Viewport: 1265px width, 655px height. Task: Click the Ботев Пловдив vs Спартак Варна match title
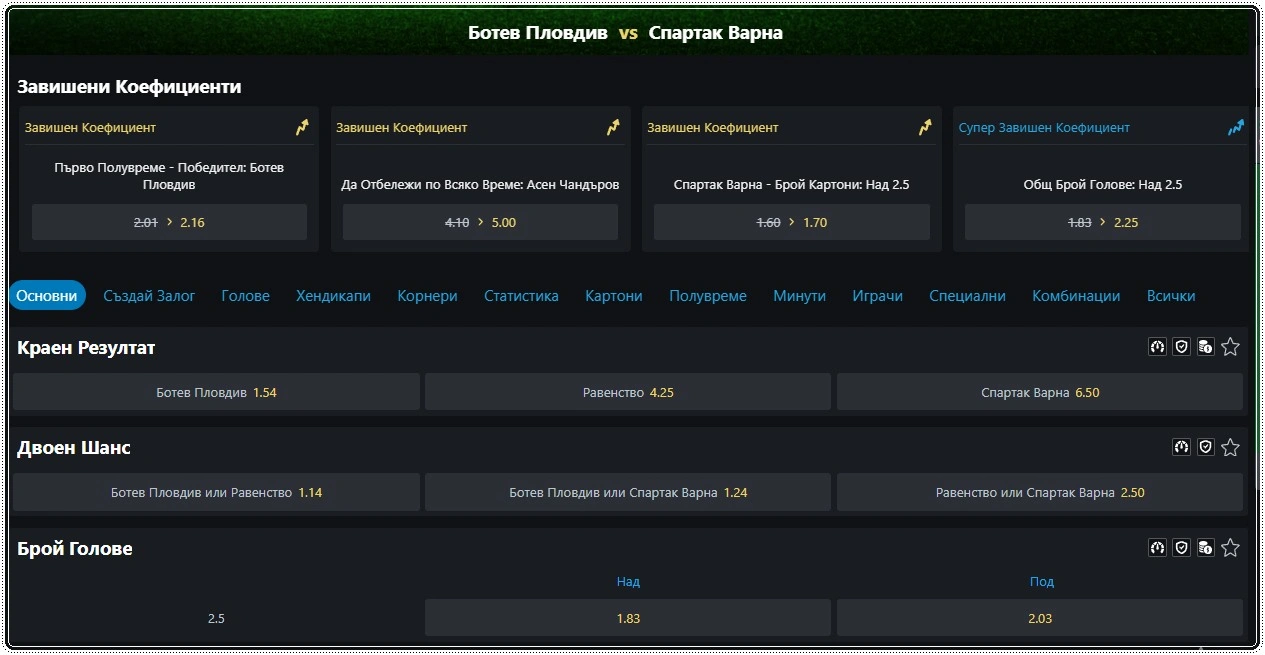tap(625, 33)
